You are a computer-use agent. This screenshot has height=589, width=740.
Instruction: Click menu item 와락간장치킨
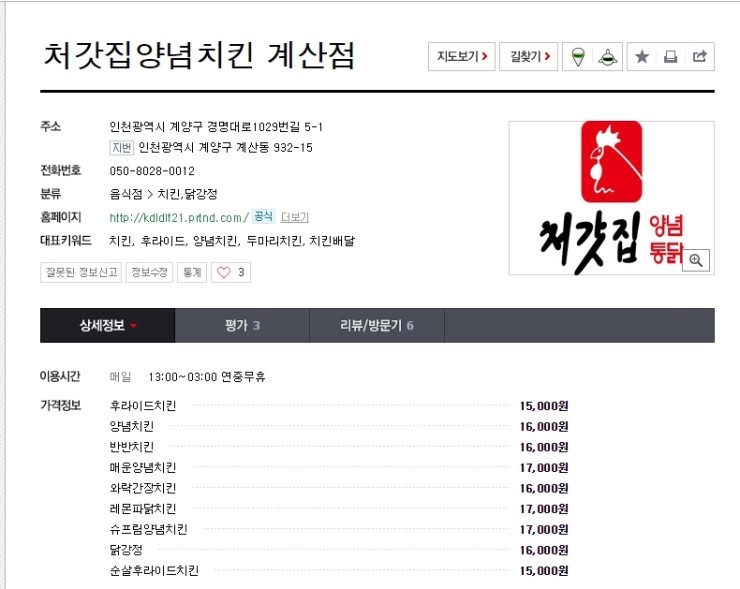[143, 488]
